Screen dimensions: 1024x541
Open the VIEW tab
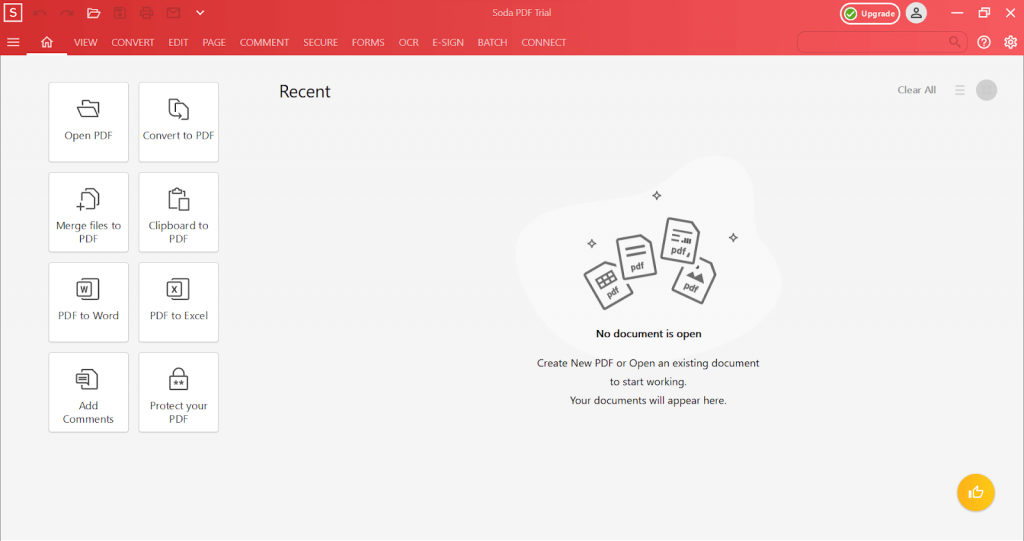point(86,42)
